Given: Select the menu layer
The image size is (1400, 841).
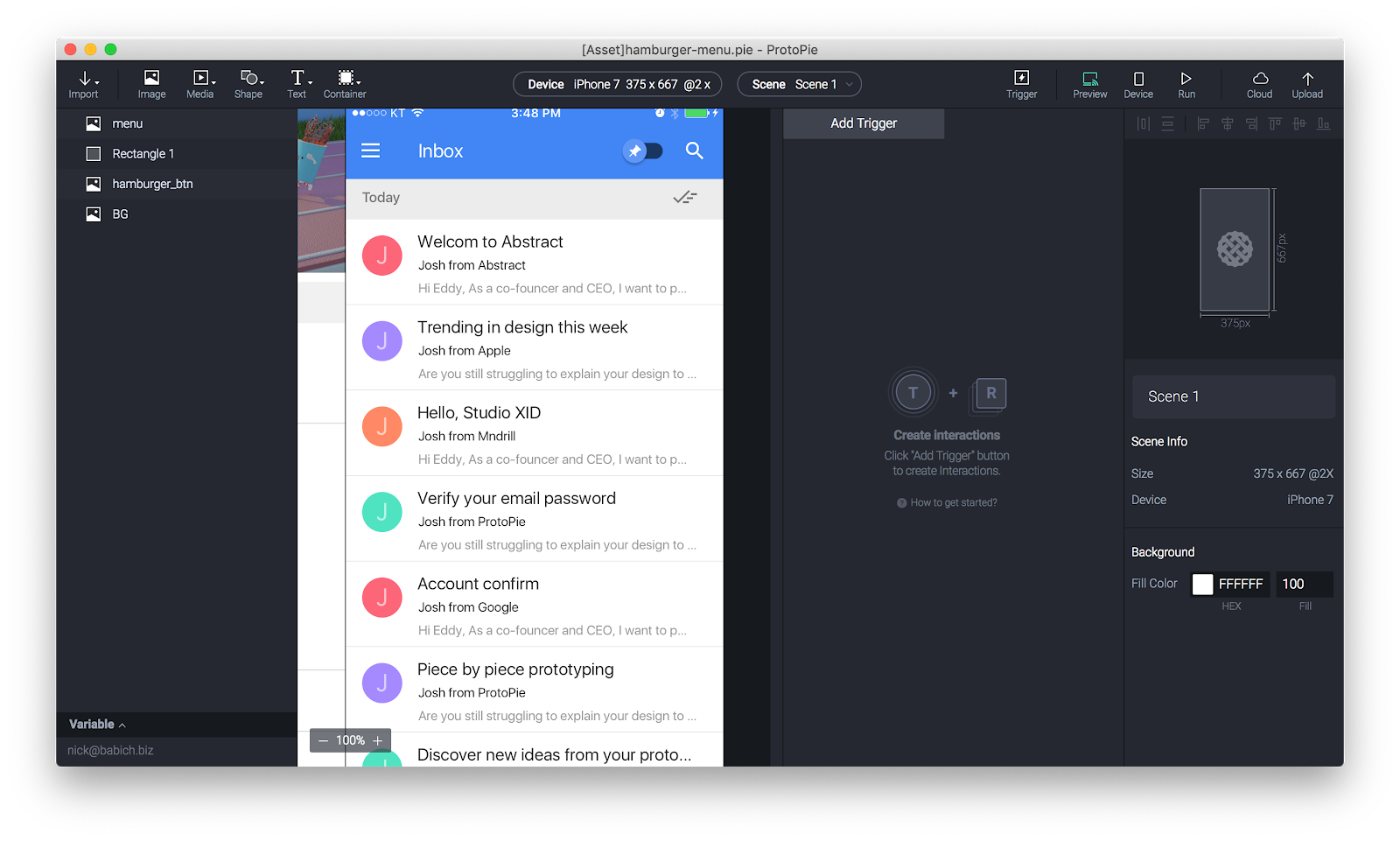Looking at the screenshot, I should tap(177, 123).
